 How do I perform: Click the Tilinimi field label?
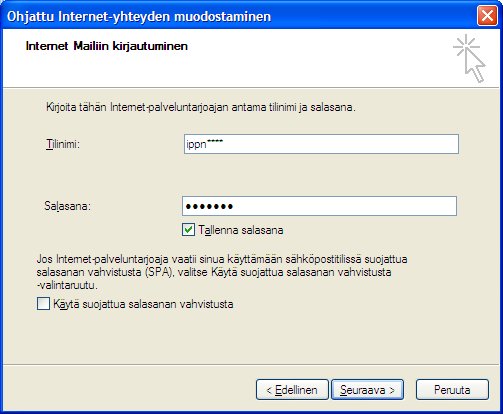63,144
